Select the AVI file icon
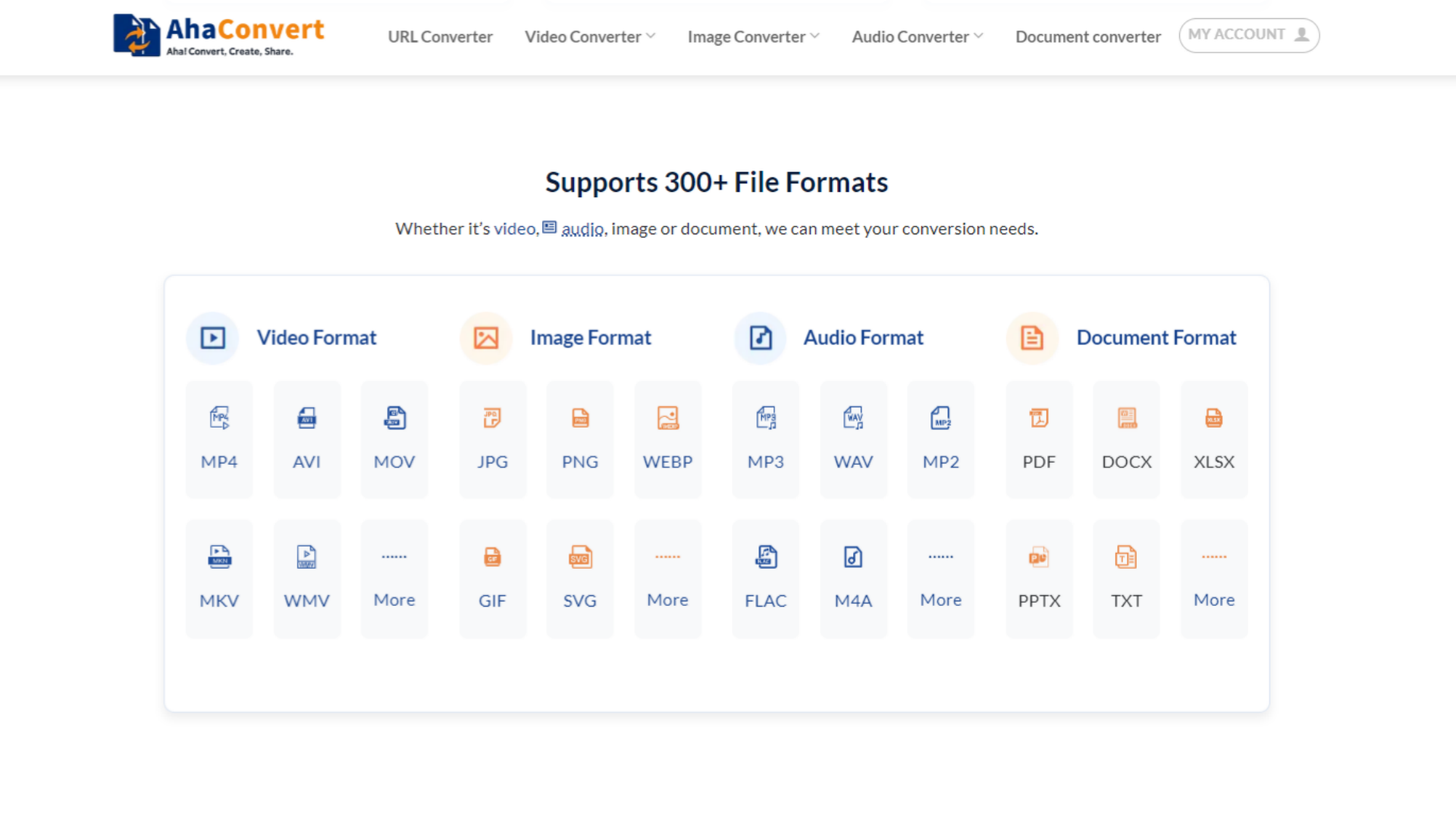 click(x=306, y=418)
